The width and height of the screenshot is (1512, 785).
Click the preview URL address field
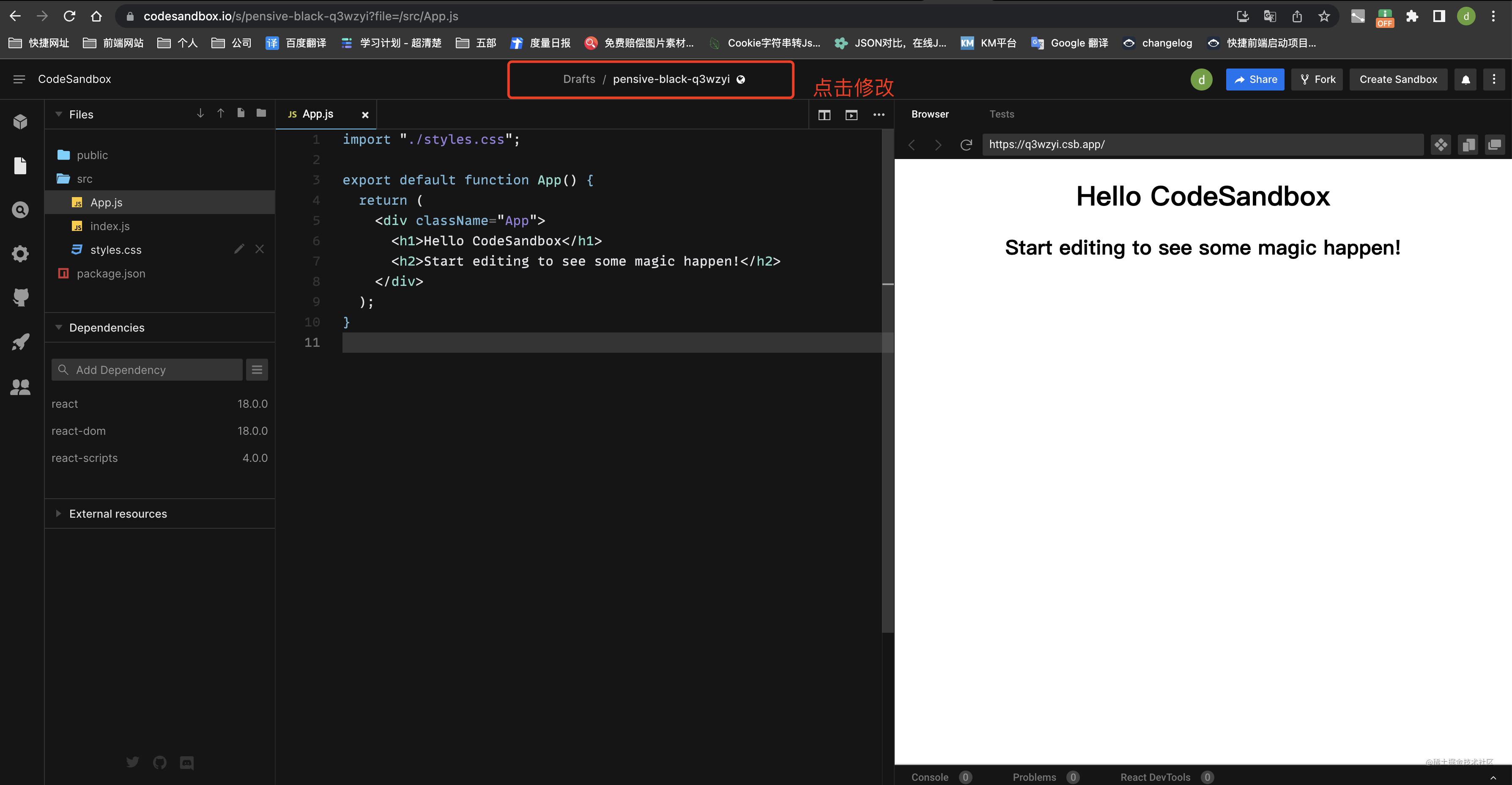1202,144
